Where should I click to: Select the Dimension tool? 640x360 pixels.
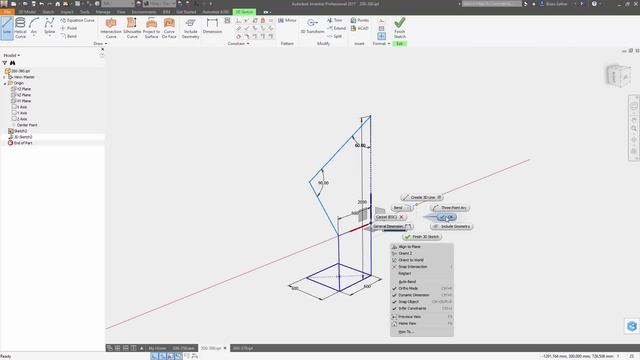[212, 25]
